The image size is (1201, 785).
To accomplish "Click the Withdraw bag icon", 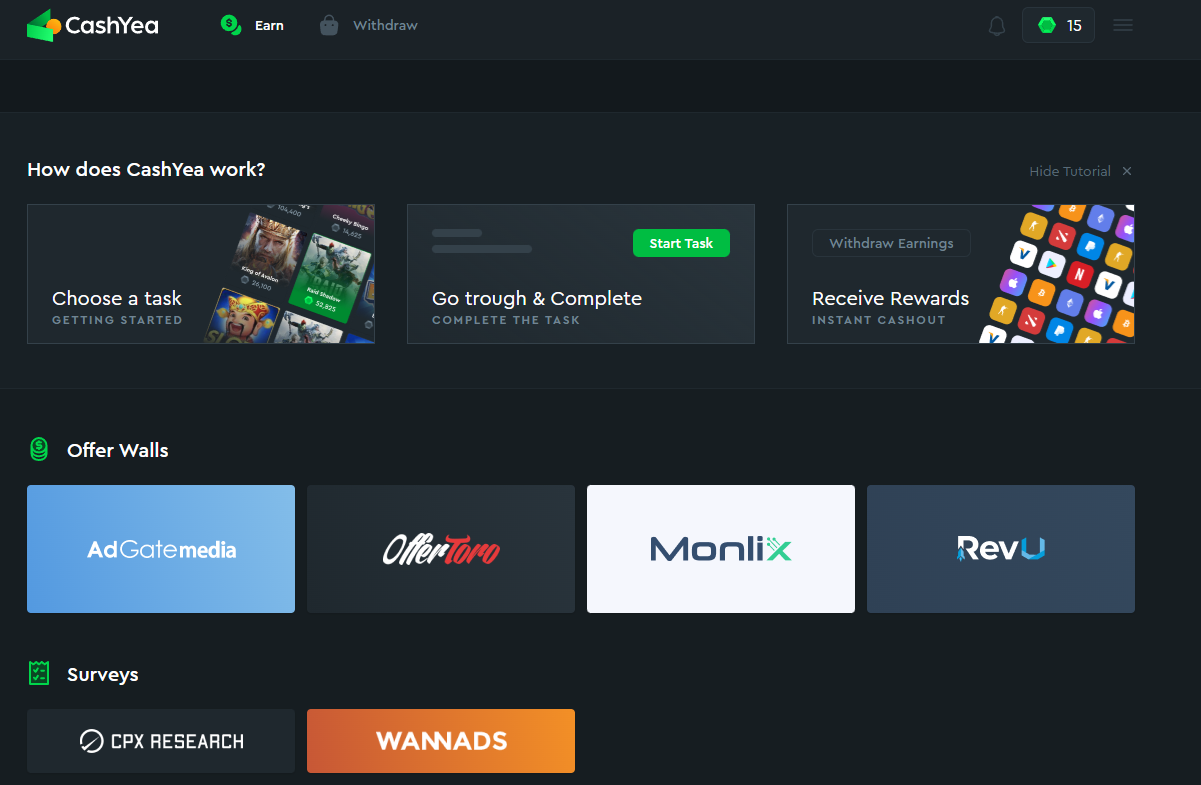I will pos(329,25).
